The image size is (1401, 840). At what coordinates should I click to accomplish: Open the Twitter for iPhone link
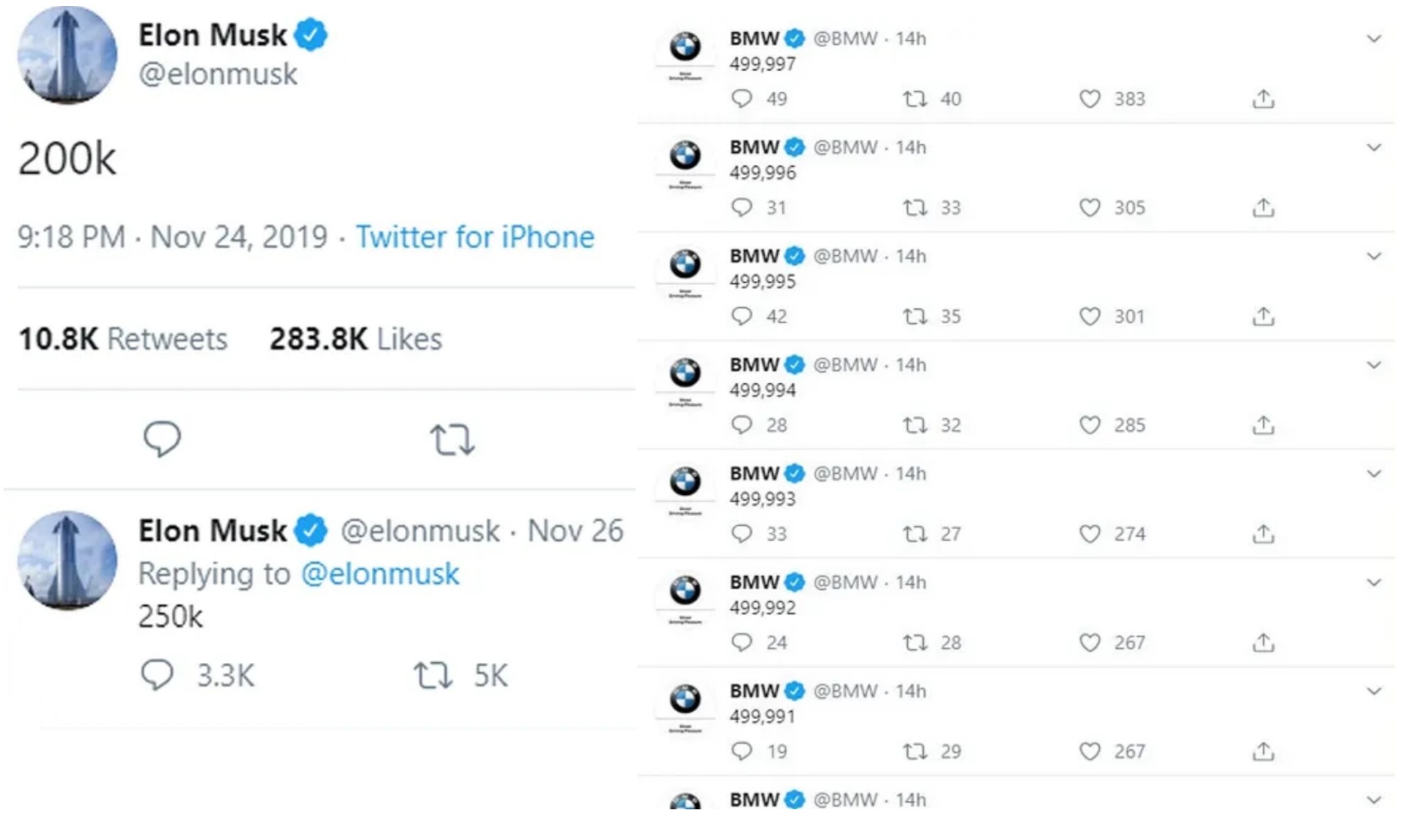point(475,237)
